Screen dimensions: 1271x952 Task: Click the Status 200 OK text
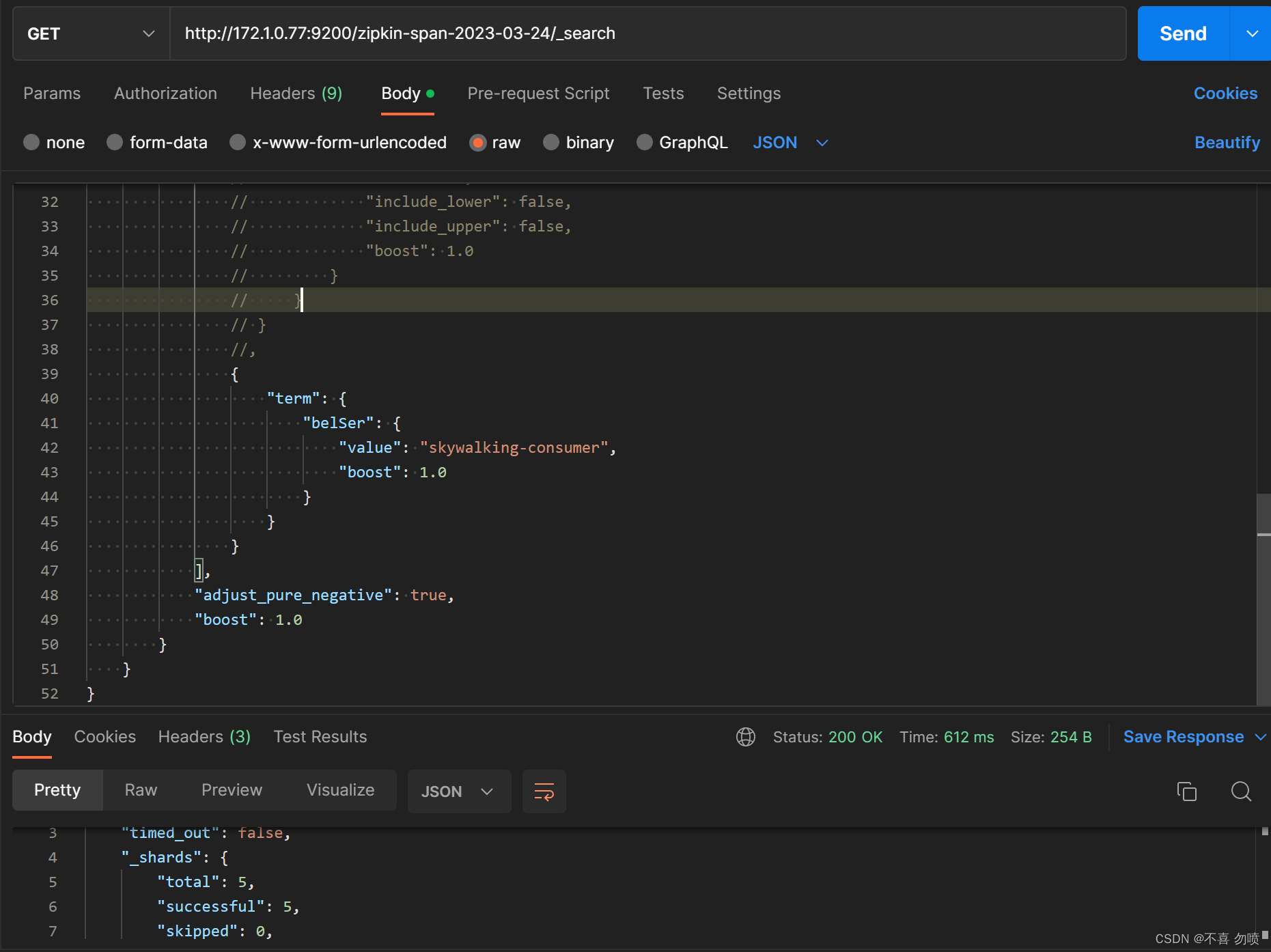point(827,737)
